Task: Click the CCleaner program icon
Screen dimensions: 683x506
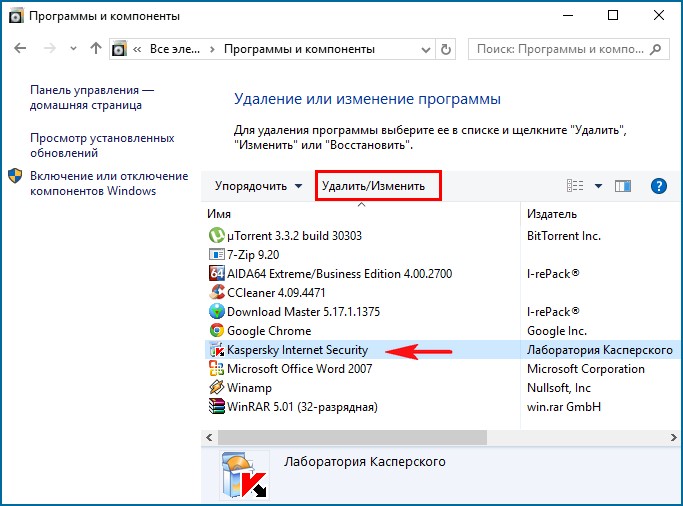Action: coord(216,292)
